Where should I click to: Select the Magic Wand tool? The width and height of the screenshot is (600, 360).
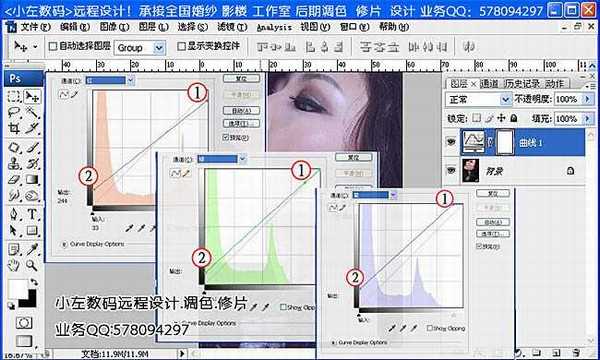pos(32,112)
